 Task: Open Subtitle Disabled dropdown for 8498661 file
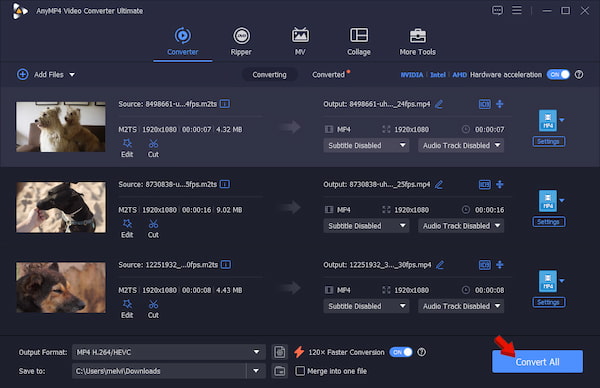click(366, 145)
